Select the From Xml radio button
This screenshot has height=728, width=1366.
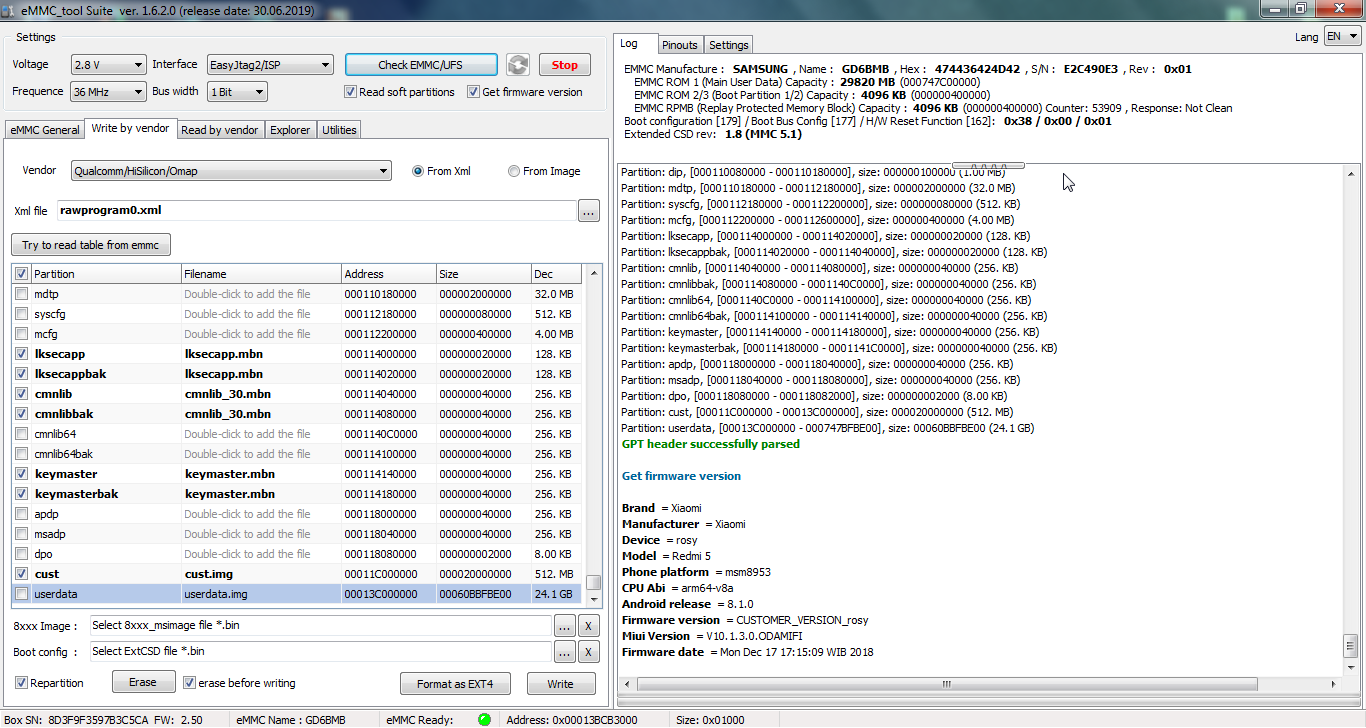tap(418, 171)
